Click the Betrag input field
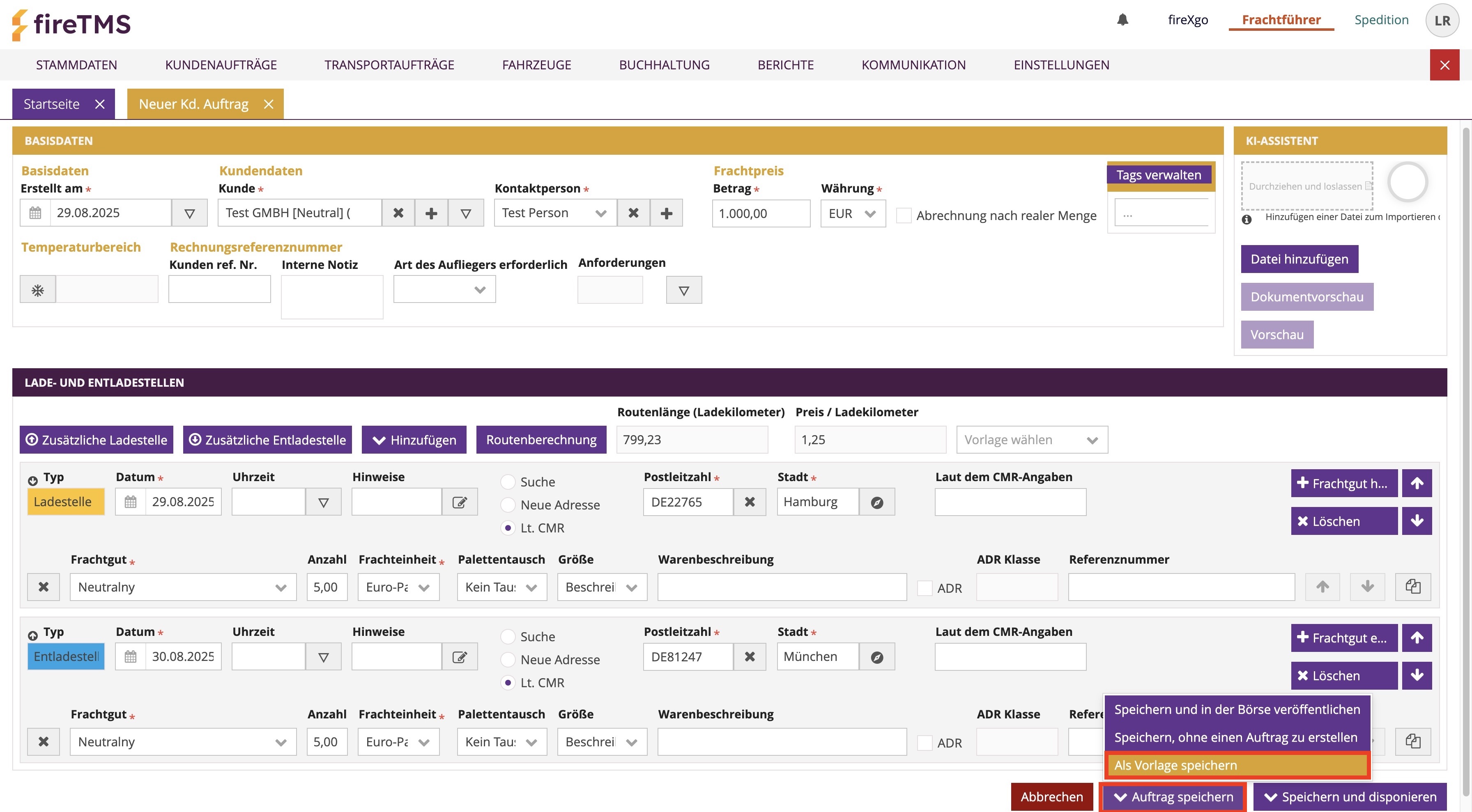The width and height of the screenshot is (1472, 812). [761, 213]
